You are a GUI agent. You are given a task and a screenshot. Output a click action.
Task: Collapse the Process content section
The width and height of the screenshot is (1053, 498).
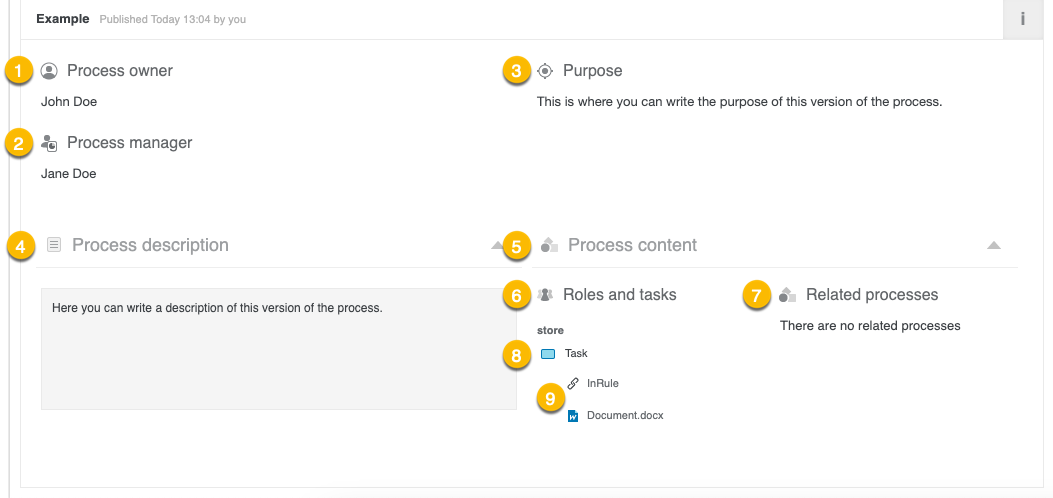pos(993,245)
